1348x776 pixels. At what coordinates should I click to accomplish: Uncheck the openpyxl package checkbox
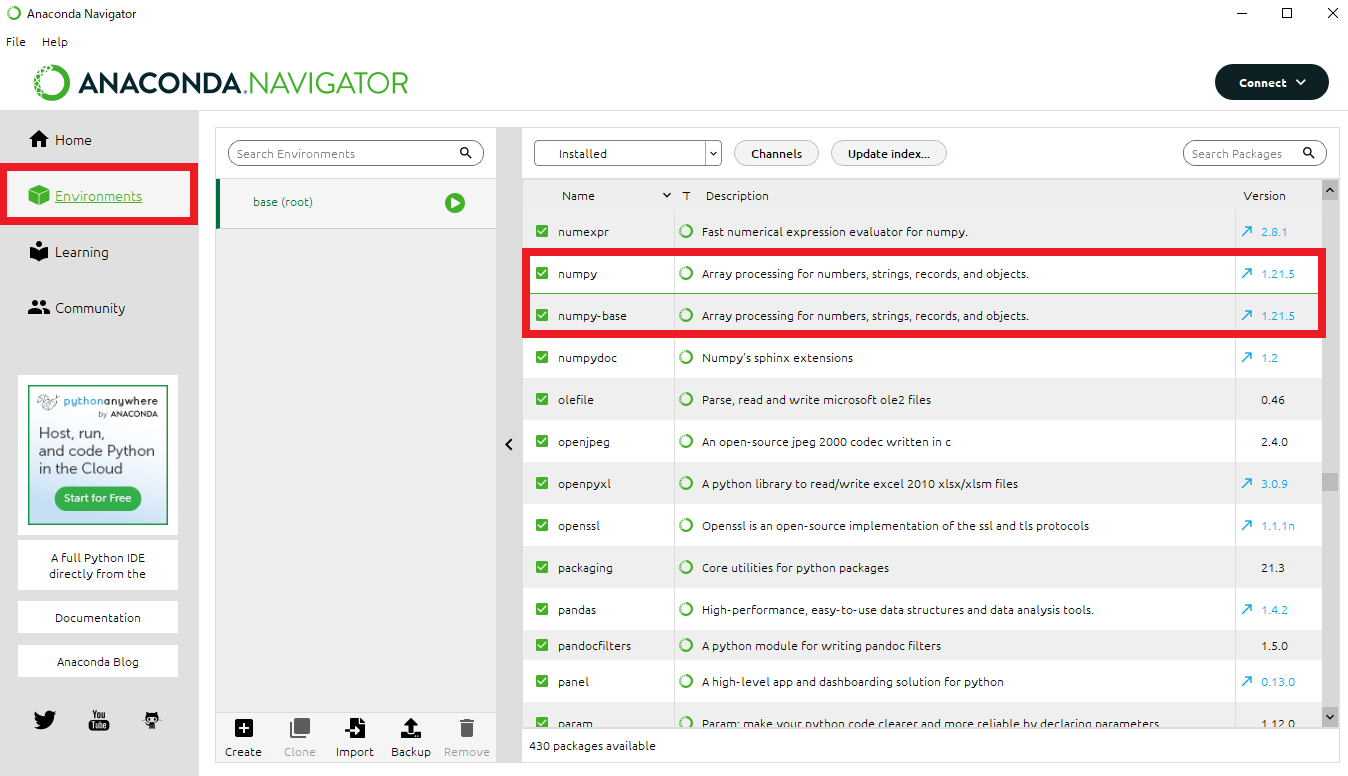coord(542,483)
